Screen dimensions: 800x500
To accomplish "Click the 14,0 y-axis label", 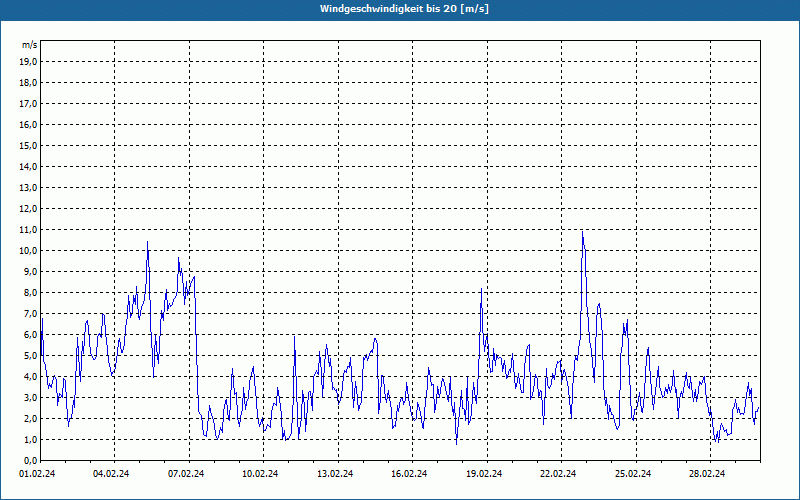I will [28, 166].
